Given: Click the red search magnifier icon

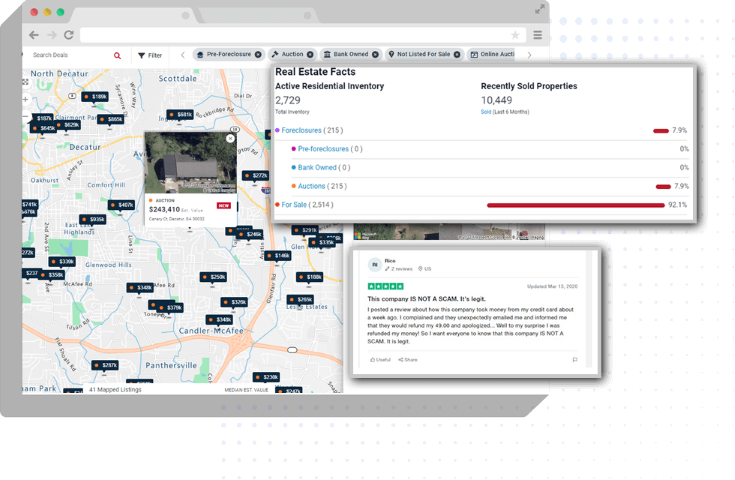Looking at the screenshot, I should (117, 55).
